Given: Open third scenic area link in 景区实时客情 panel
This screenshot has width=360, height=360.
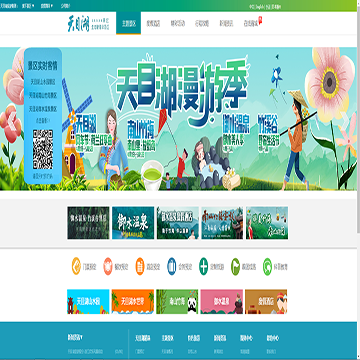Looking at the screenshot, I should [x=43, y=109].
